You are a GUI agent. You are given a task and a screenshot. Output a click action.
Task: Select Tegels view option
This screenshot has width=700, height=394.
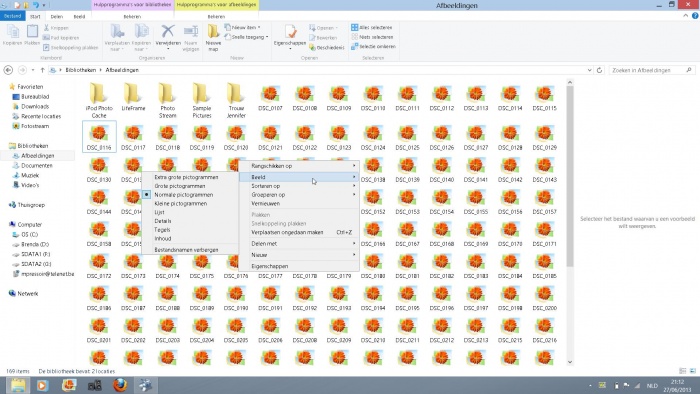point(162,230)
